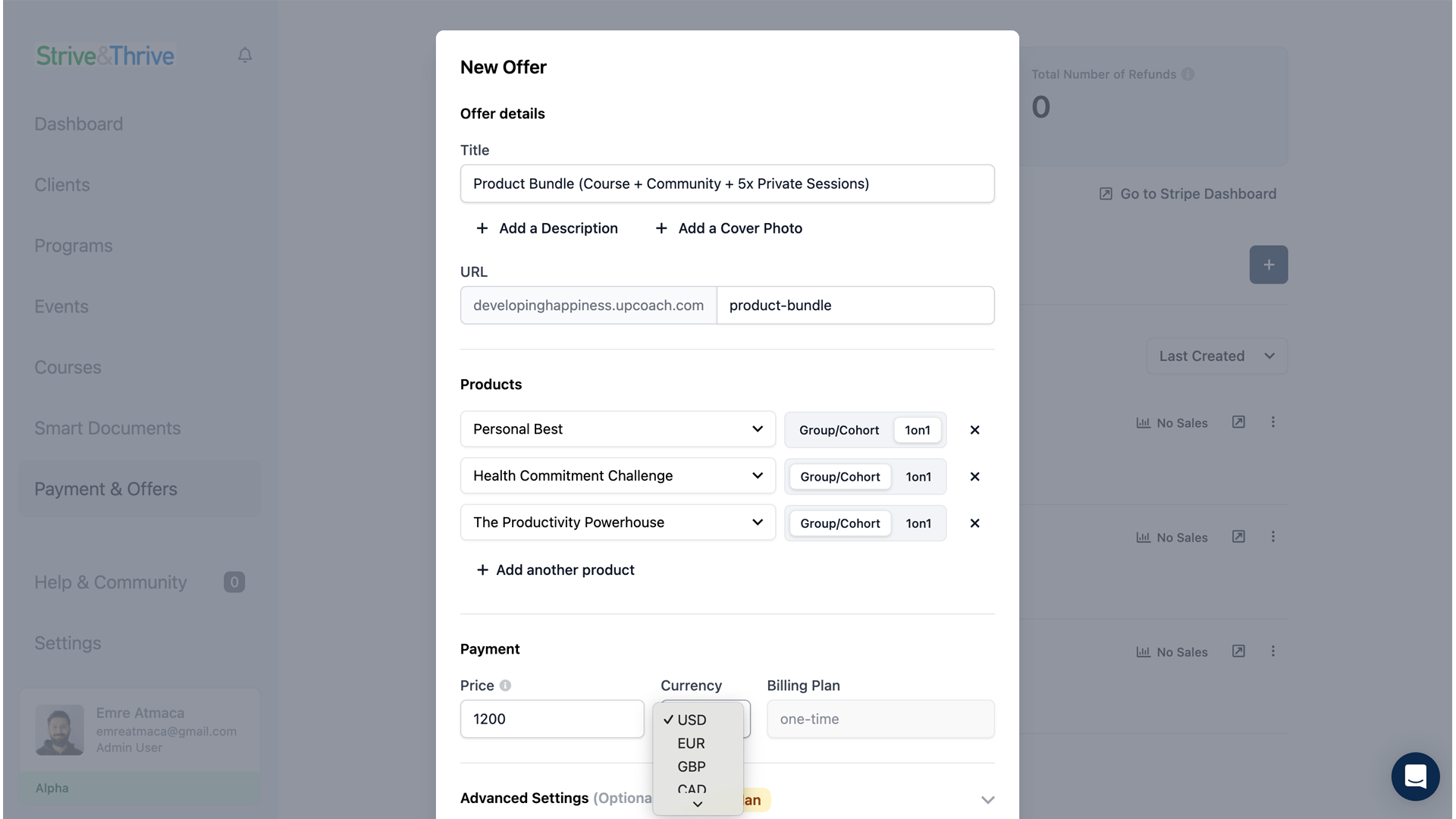Remove The Productivity Powerhouse product row

click(x=974, y=523)
